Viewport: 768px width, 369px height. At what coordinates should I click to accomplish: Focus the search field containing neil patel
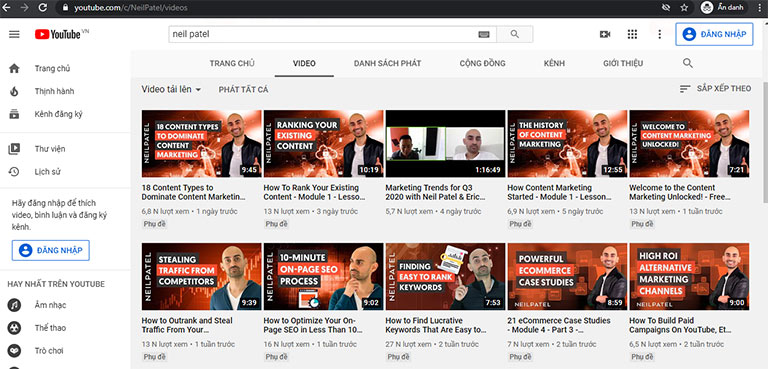[323, 34]
